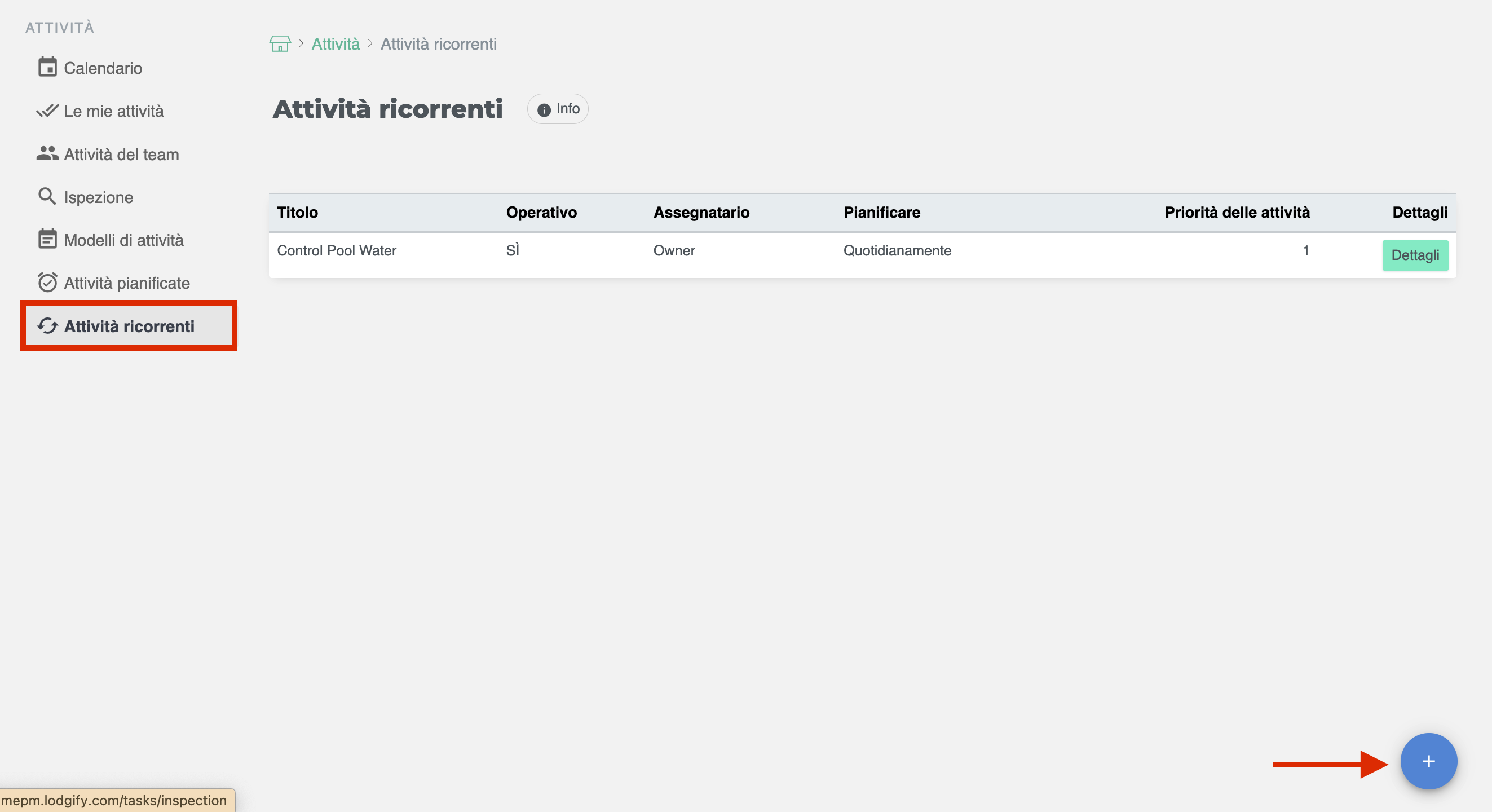The image size is (1492, 812).
Task: Open Calendario in the sidebar
Action: (103, 68)
